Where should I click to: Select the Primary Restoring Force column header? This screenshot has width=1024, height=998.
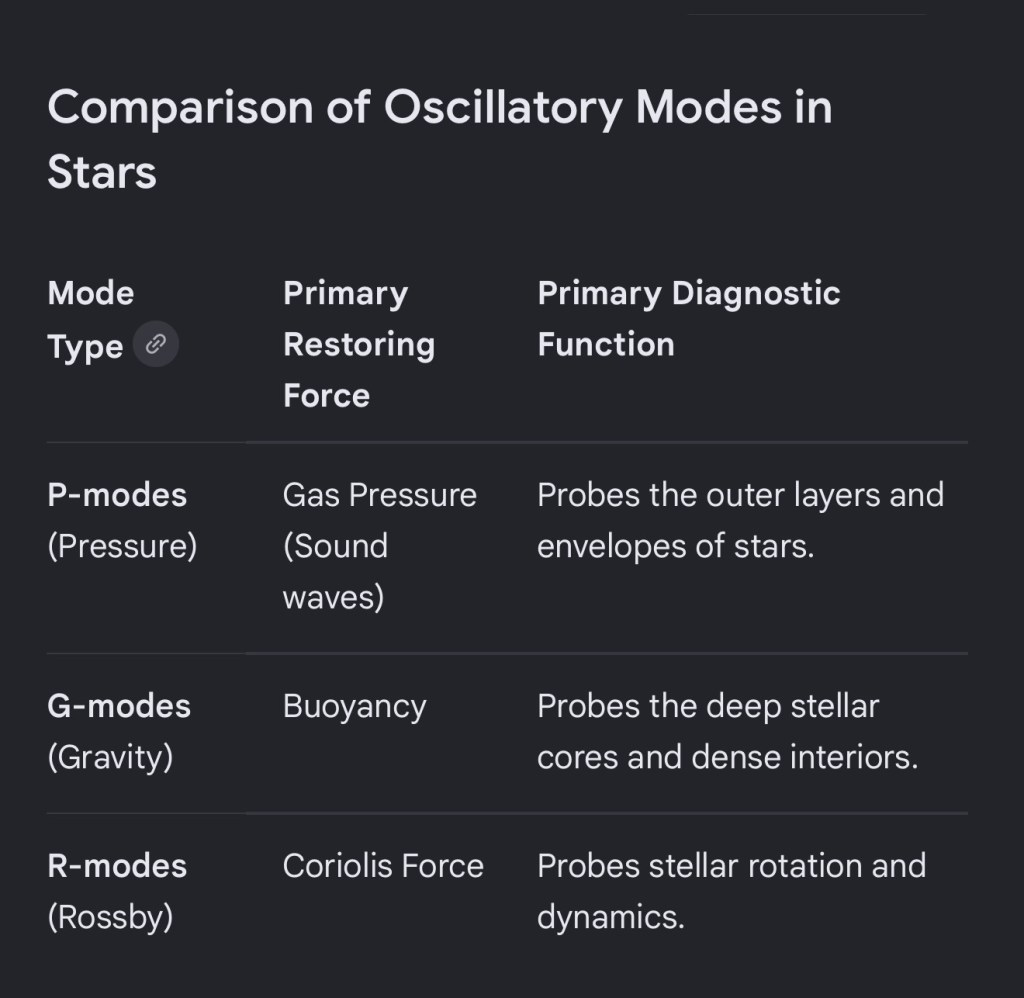tap(358, 344)
